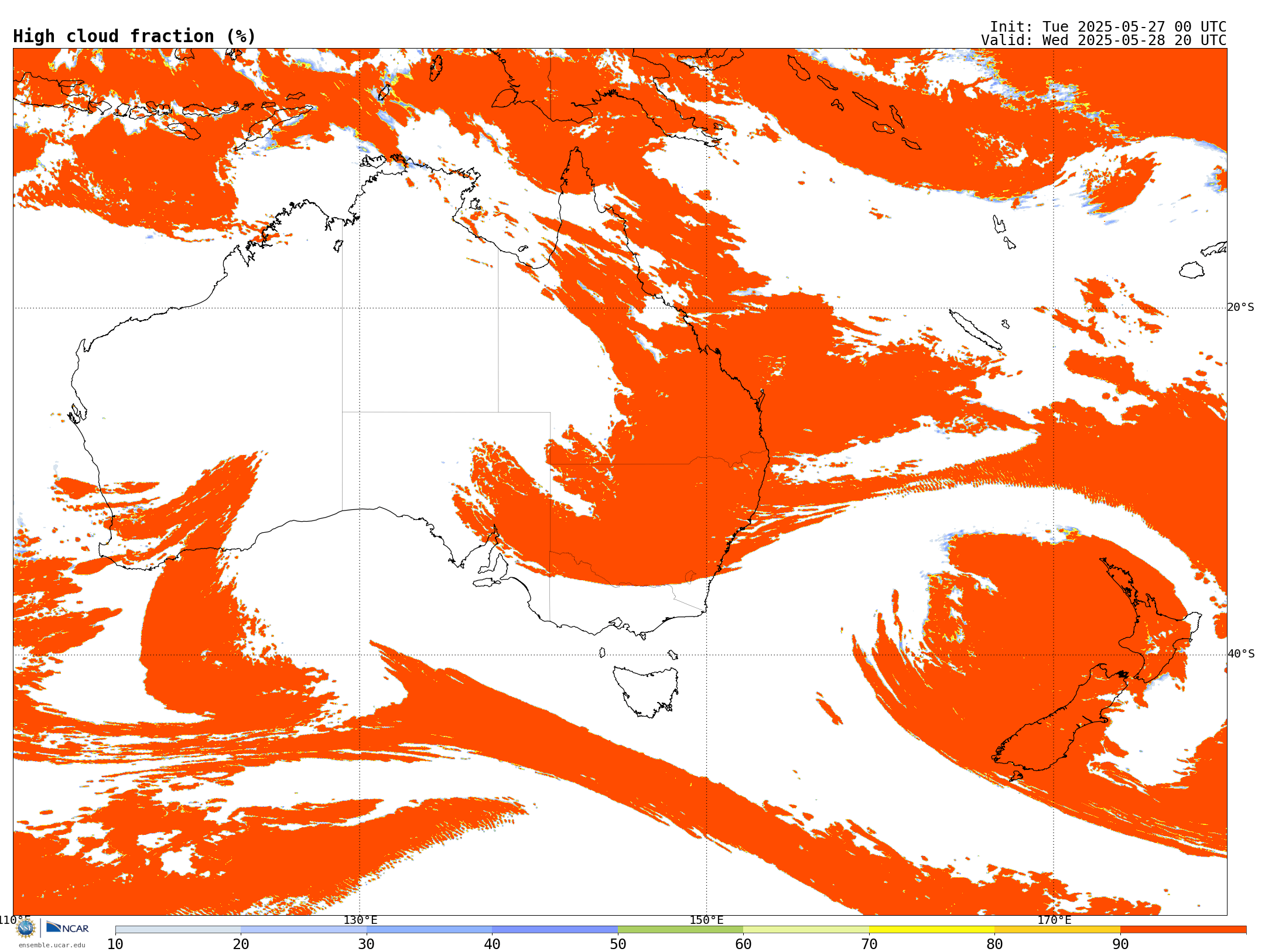Pick the pale lime 60–70 colorbar segment
This screenshot has width=1265, height=952.
pyautogui.click(x=806, y=930)
